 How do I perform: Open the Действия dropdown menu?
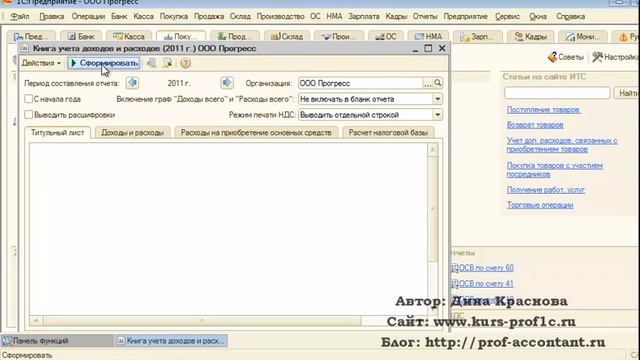(x=41, y=63)
